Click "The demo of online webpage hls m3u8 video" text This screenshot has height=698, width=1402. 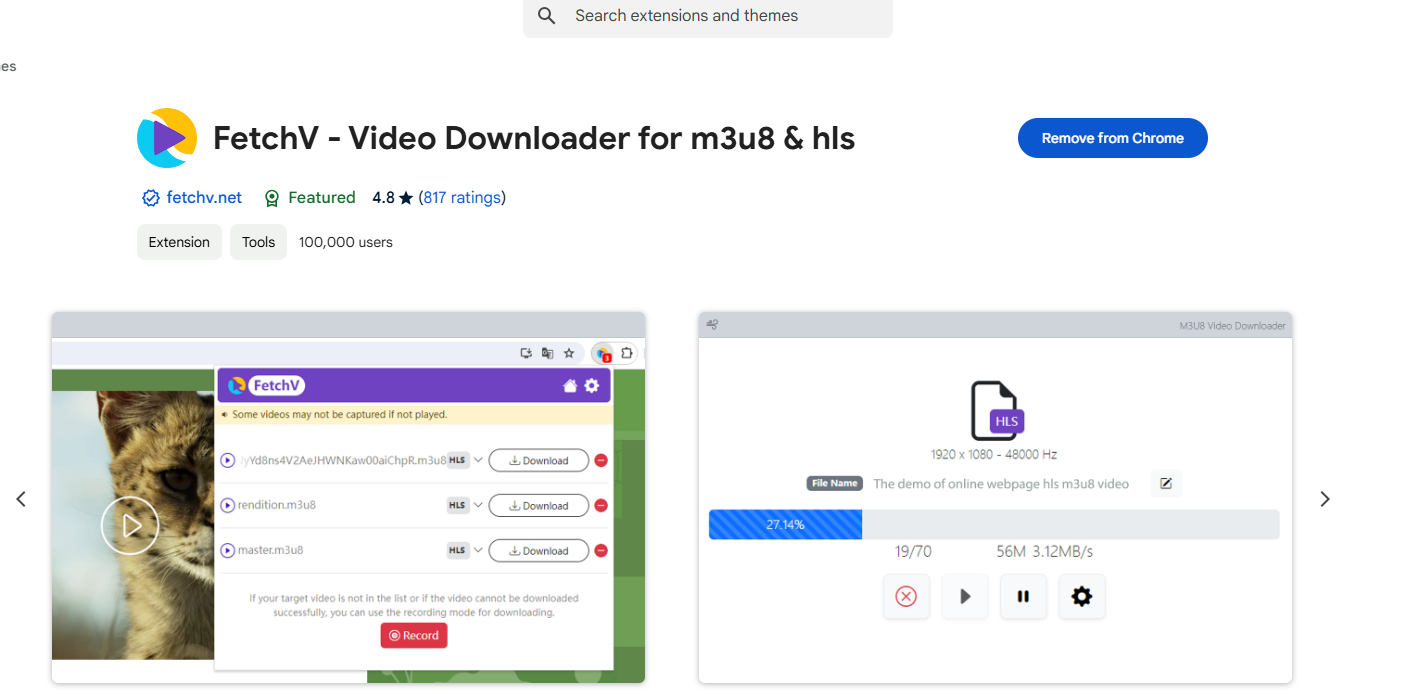(x=1001, y=484)
